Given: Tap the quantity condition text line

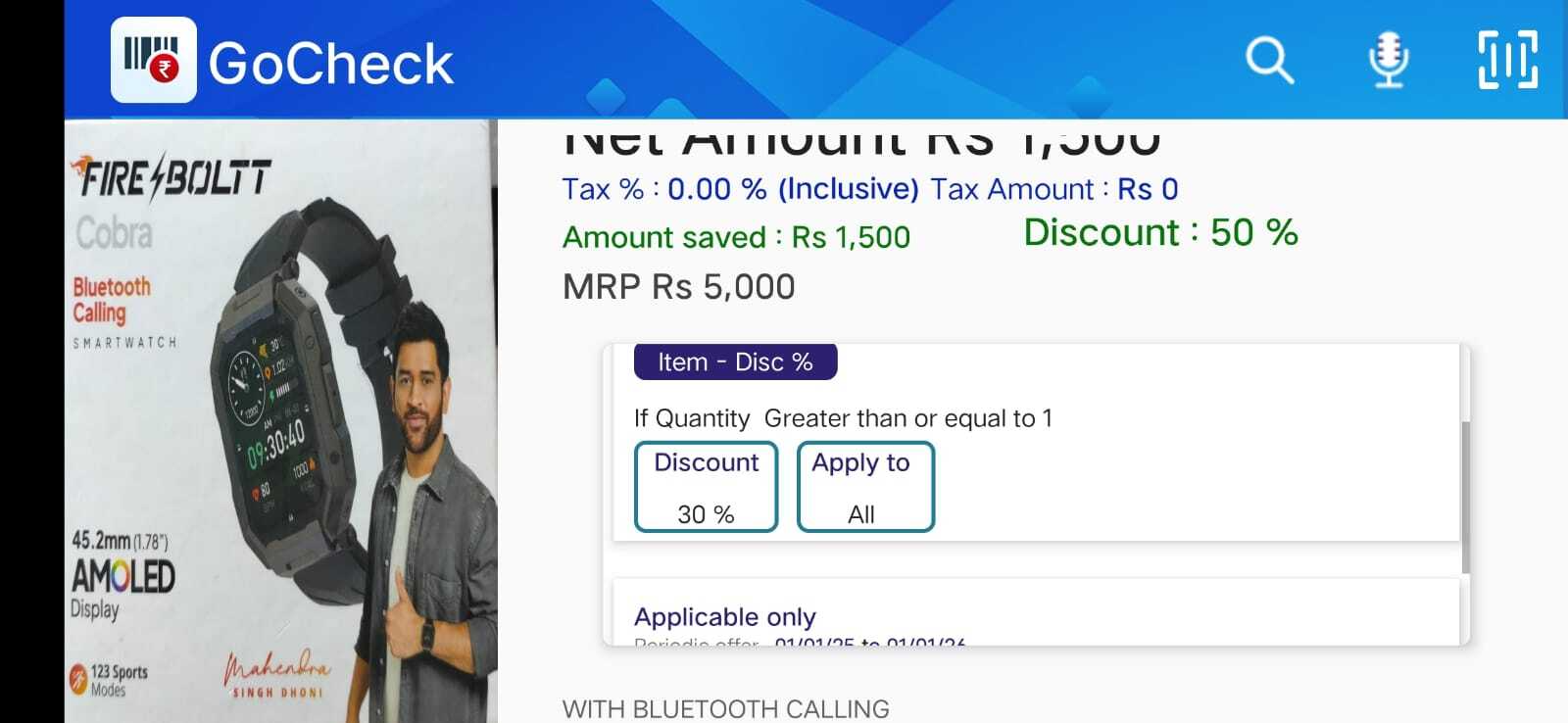Looking at the screenshot, I should [843, 418].
